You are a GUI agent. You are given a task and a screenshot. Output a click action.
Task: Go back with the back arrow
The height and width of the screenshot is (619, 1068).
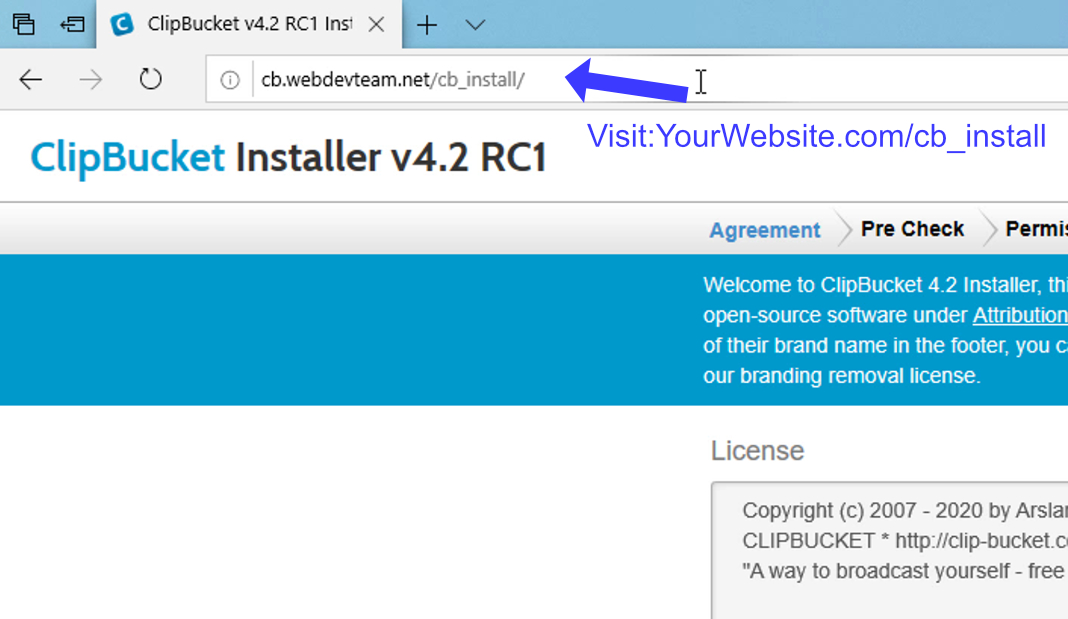(31, 80)
